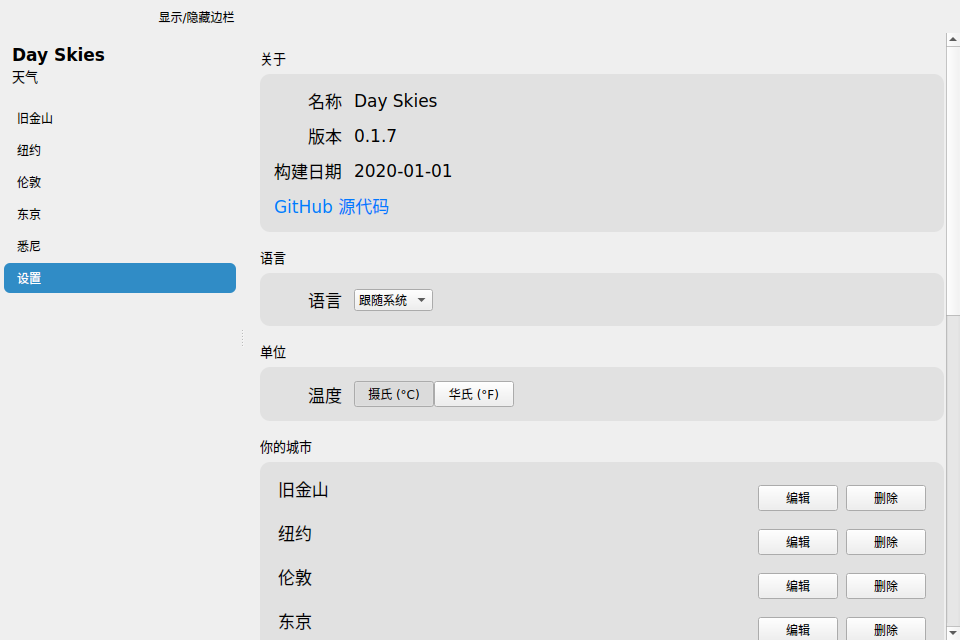
Task: Click the 关于 section heading
Action: [x=273, y=59]
